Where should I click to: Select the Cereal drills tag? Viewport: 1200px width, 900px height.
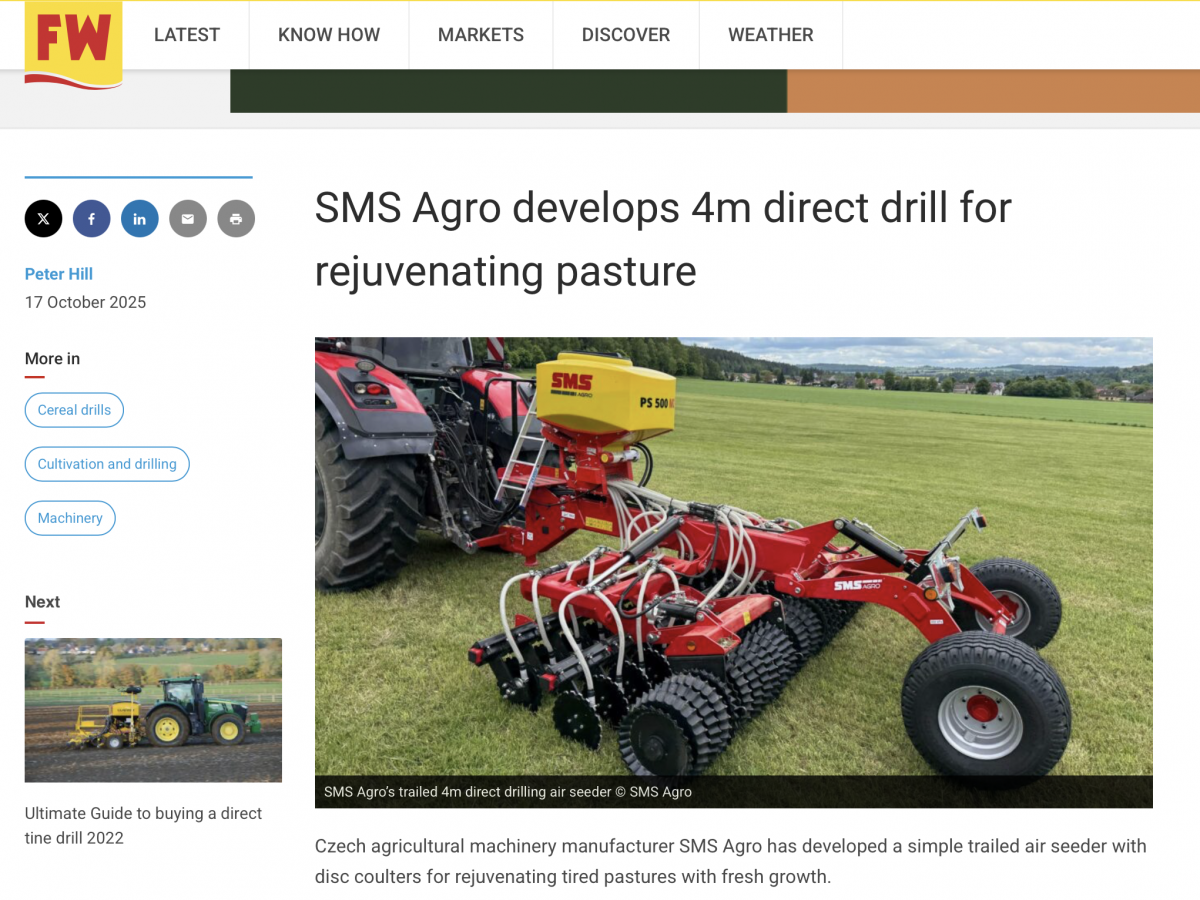(x=74, y=410)
